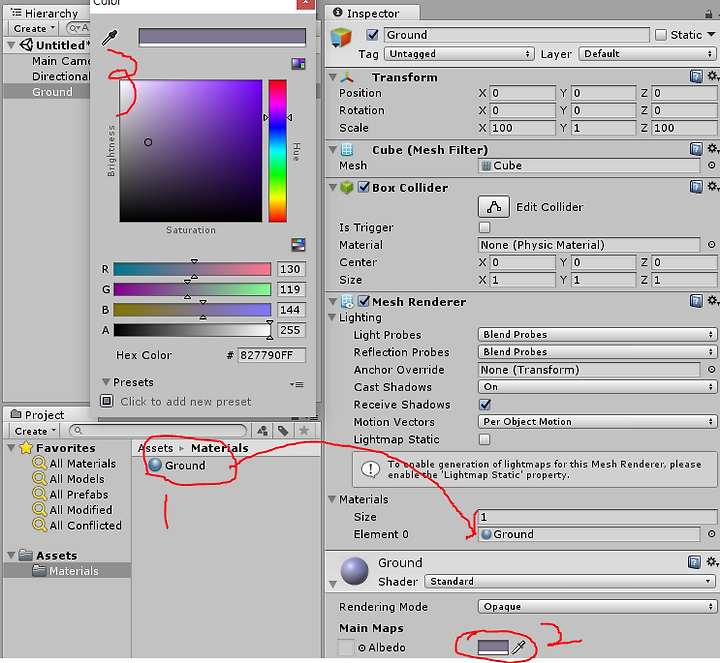The height and width of the screenshot is (663, 720).
Task: Open the Reflection Probes dropdown
Action: (597, 352)
